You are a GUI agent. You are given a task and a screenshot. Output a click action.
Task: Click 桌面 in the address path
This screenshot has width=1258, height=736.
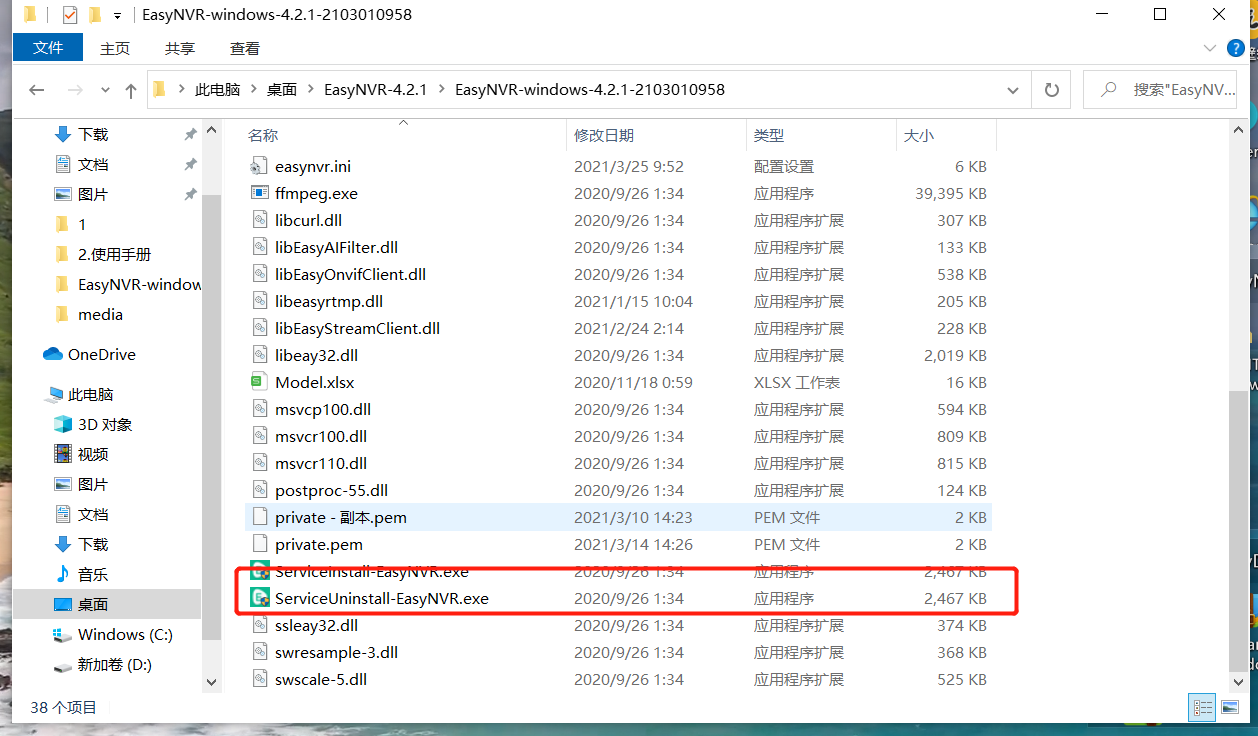click(282, 90)
